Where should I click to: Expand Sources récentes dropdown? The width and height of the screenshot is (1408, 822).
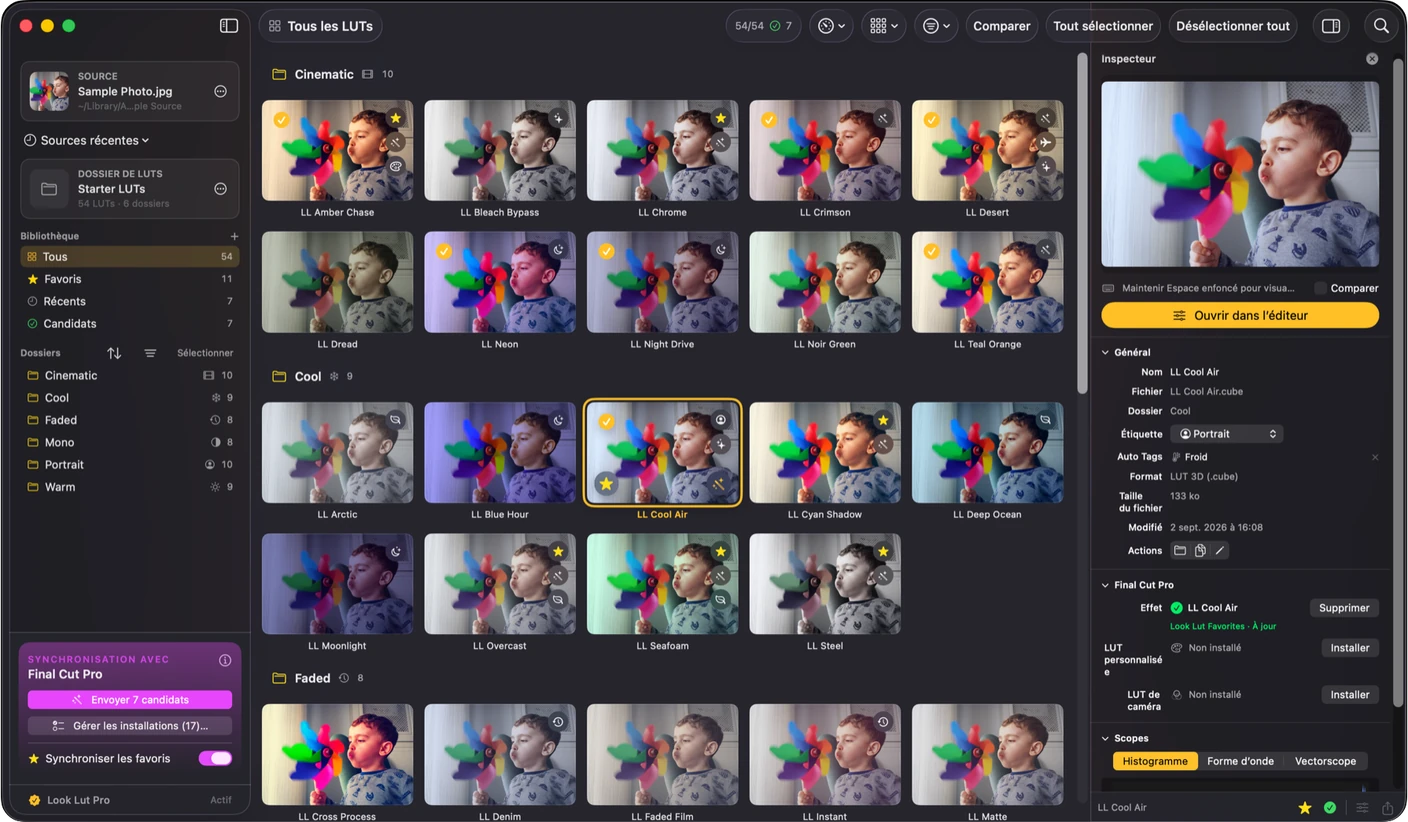coord(87,140)
